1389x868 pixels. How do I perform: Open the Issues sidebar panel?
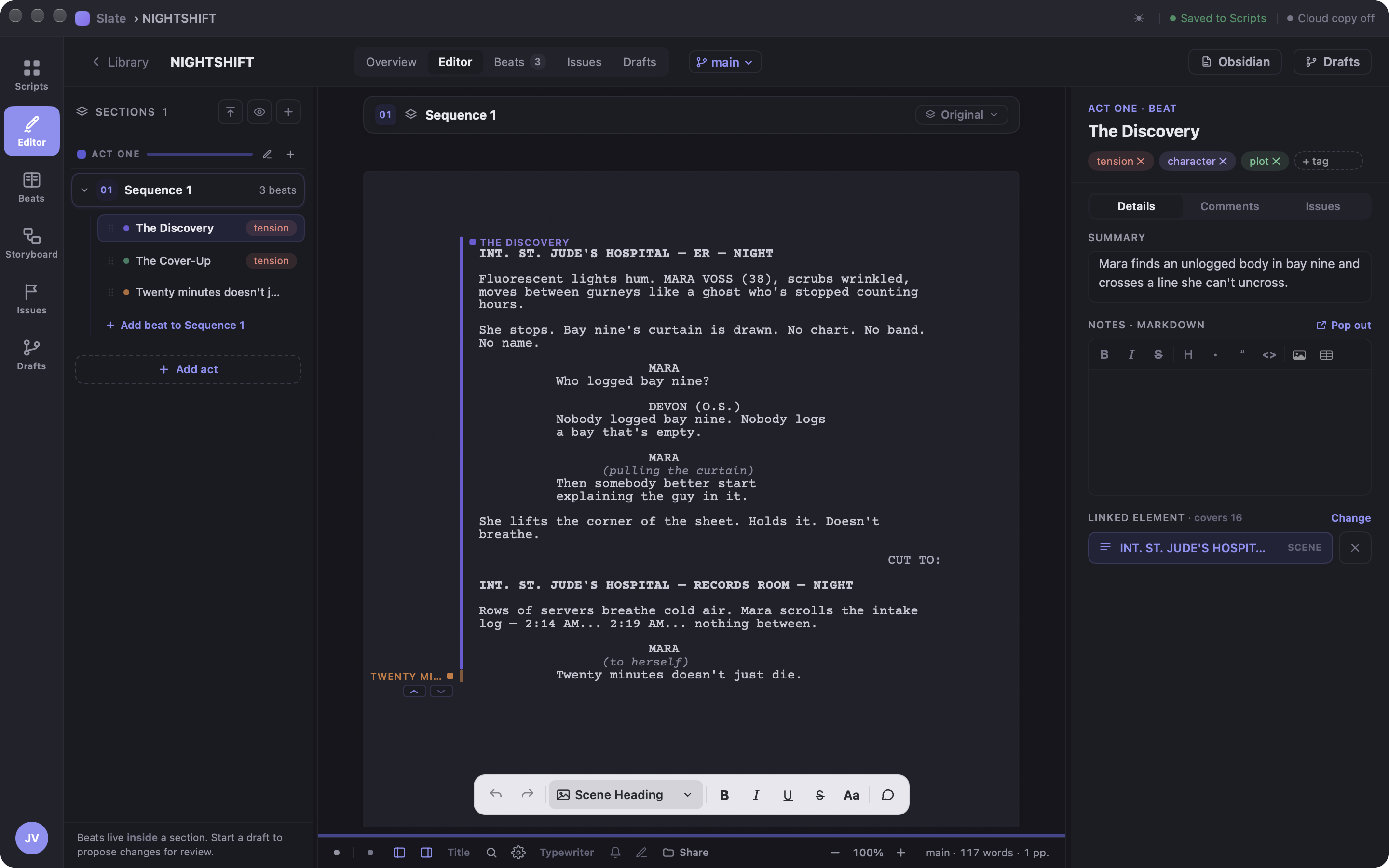point(31,299)
